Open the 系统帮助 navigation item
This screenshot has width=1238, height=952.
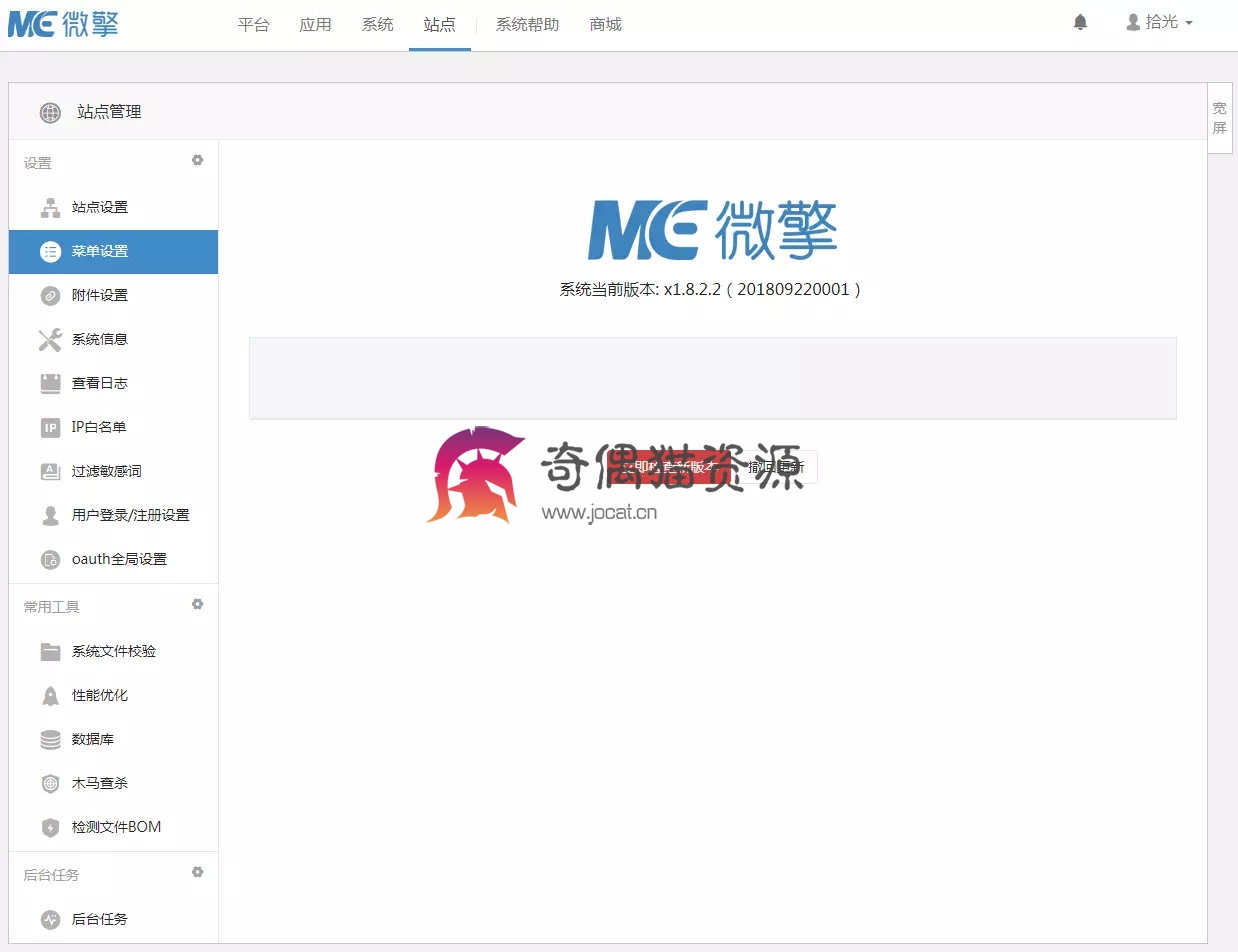coord(527,25)
